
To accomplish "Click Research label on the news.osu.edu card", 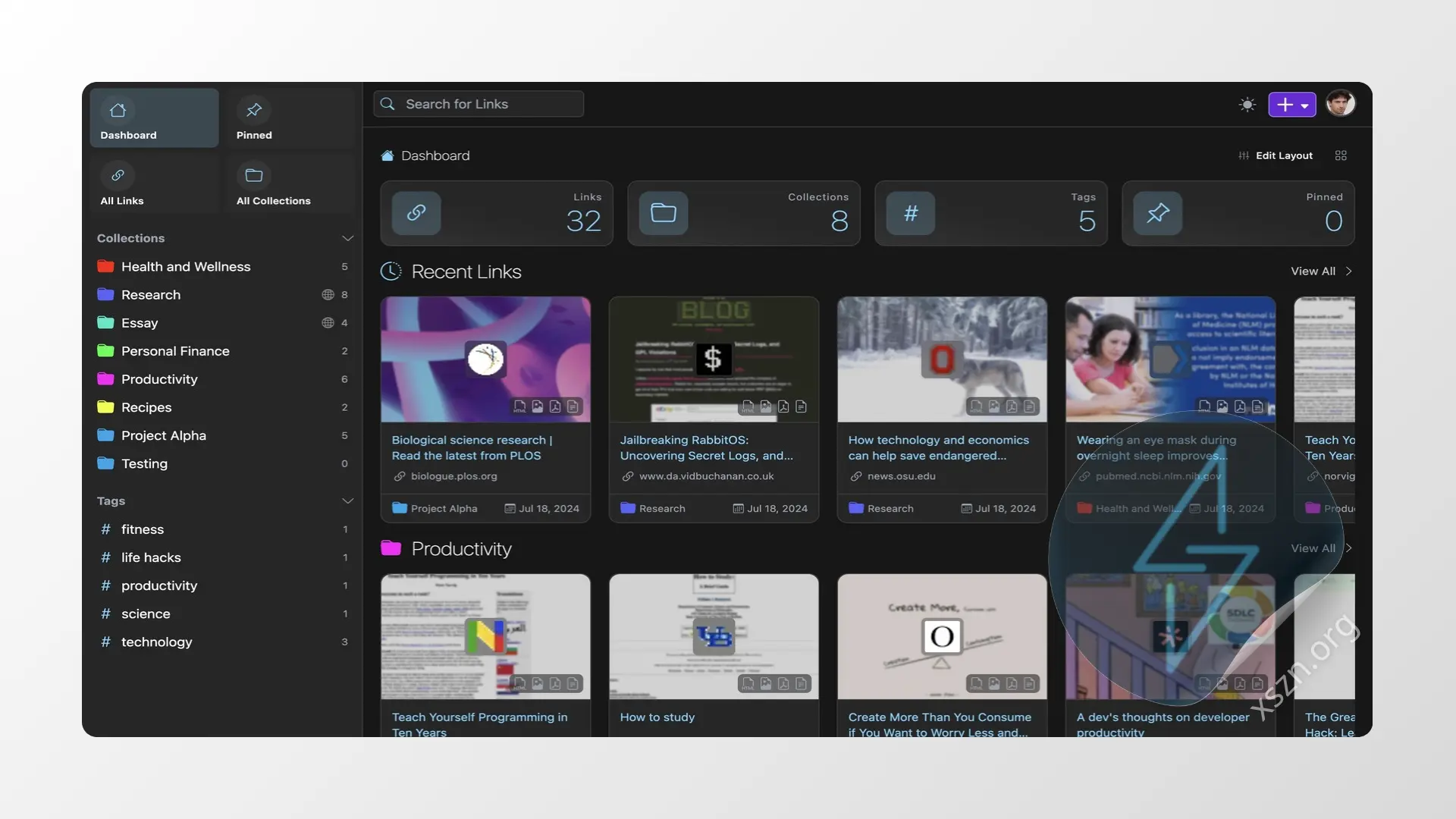I will pos(880,509).
